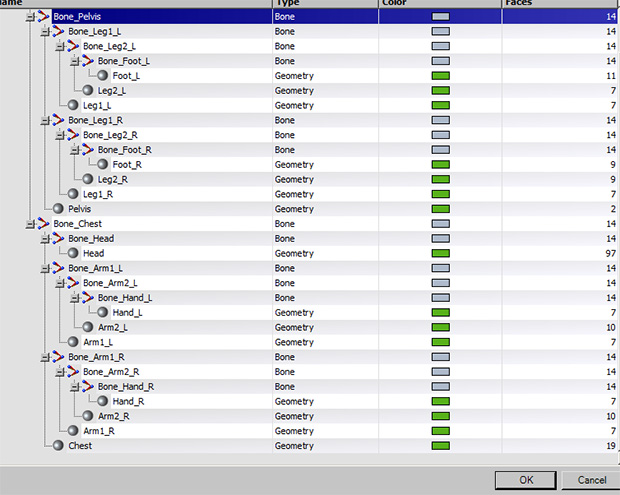Select the Bone_Arm2_L row
This screenshot has width=620, height=495.
(310, 283)
